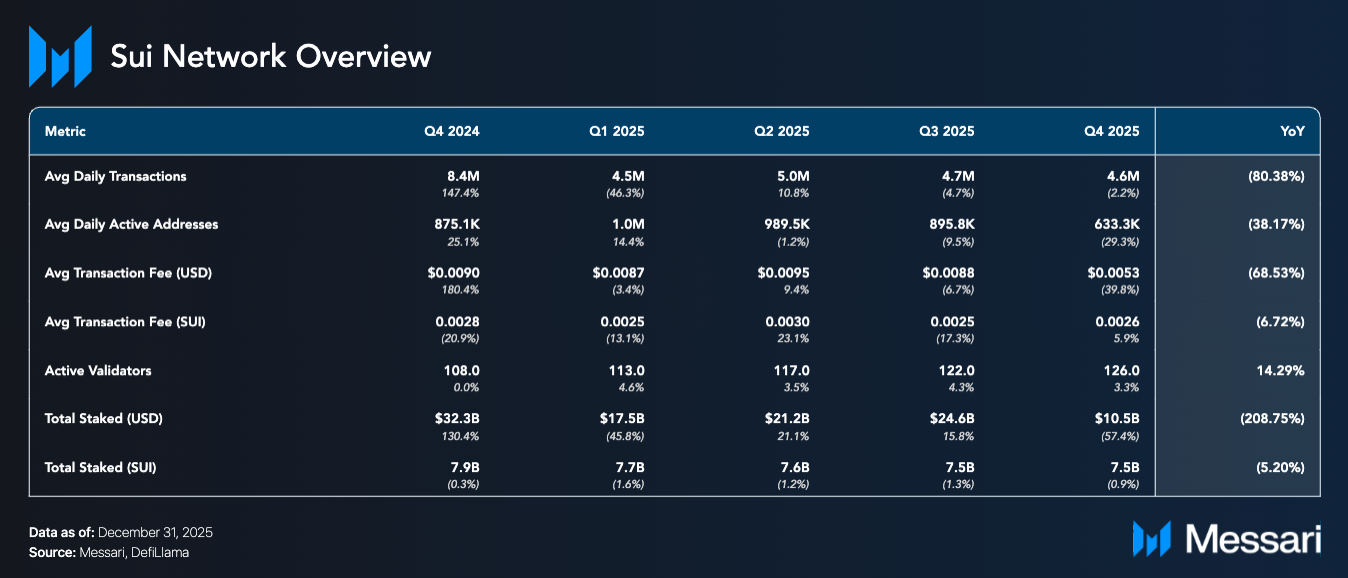Viewport: 1348px width, 578px height.
Task: Click the 7.7B staked SUI value
Action: click(631, 467)
